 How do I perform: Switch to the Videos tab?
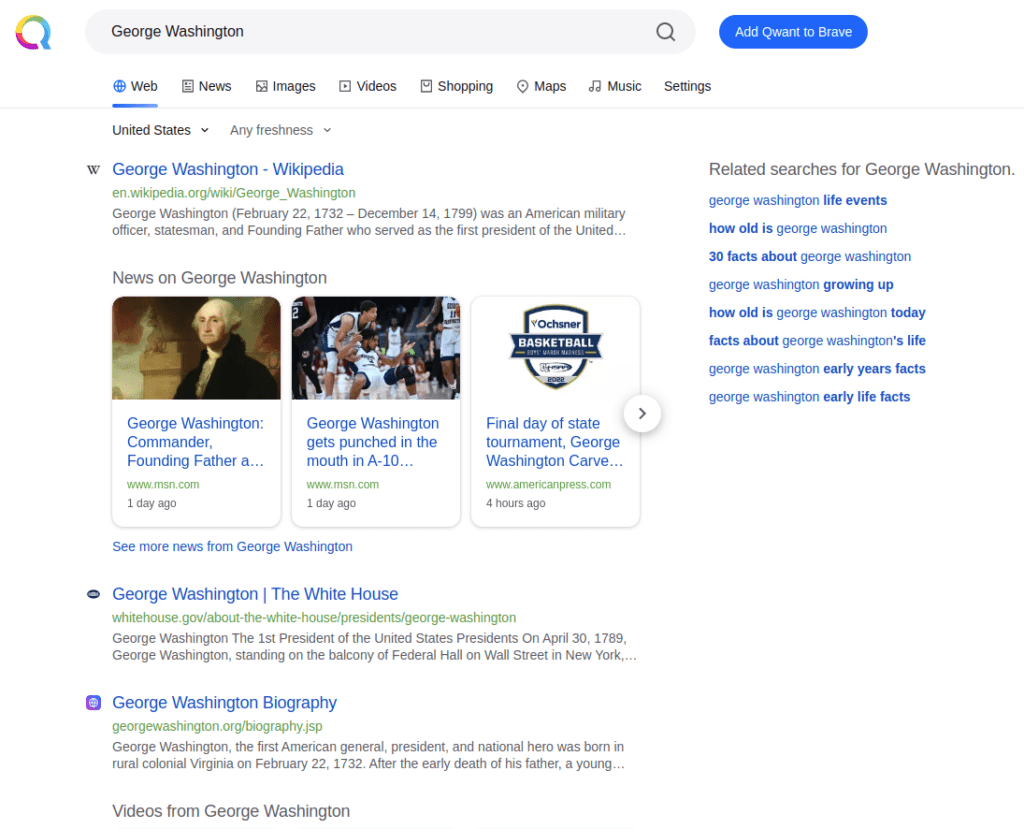pos(368,86)
